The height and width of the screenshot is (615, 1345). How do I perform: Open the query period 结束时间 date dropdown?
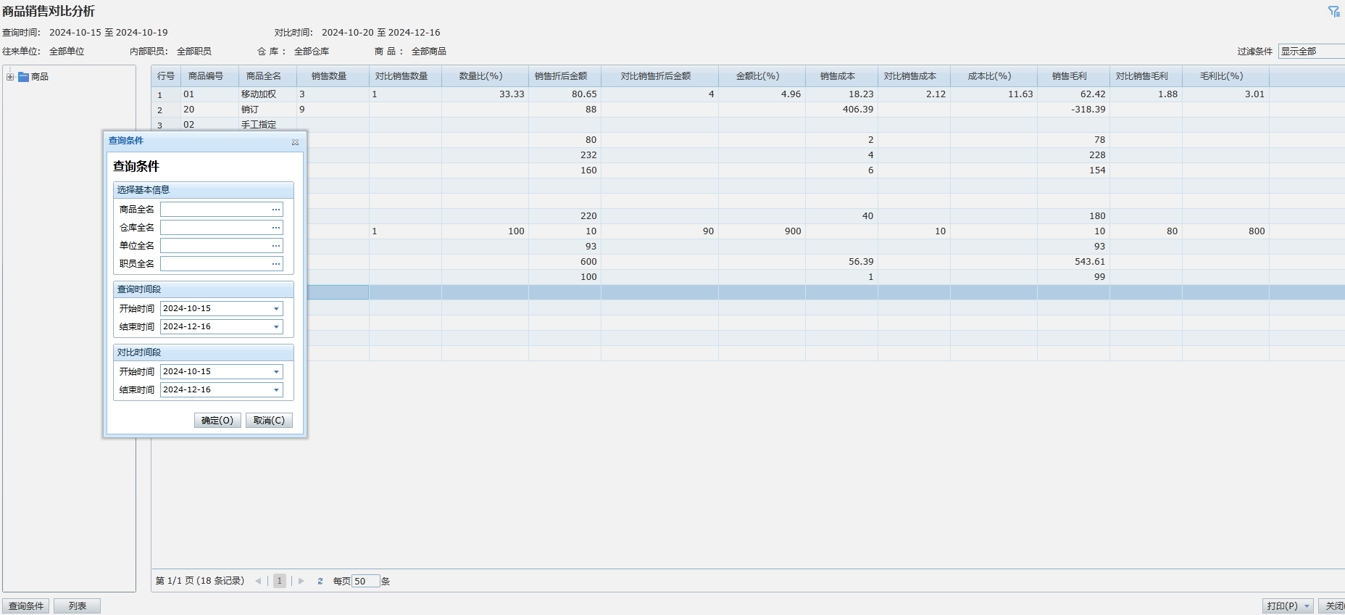tap(276, 327)
